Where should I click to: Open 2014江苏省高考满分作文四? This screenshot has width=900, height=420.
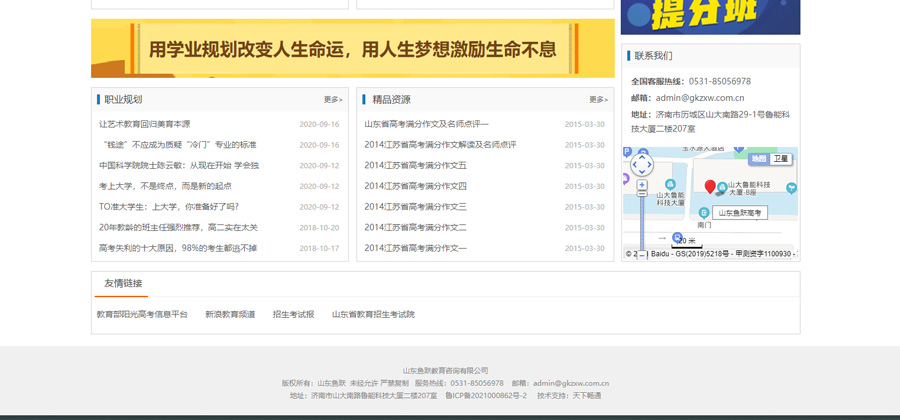click(415, 186)
